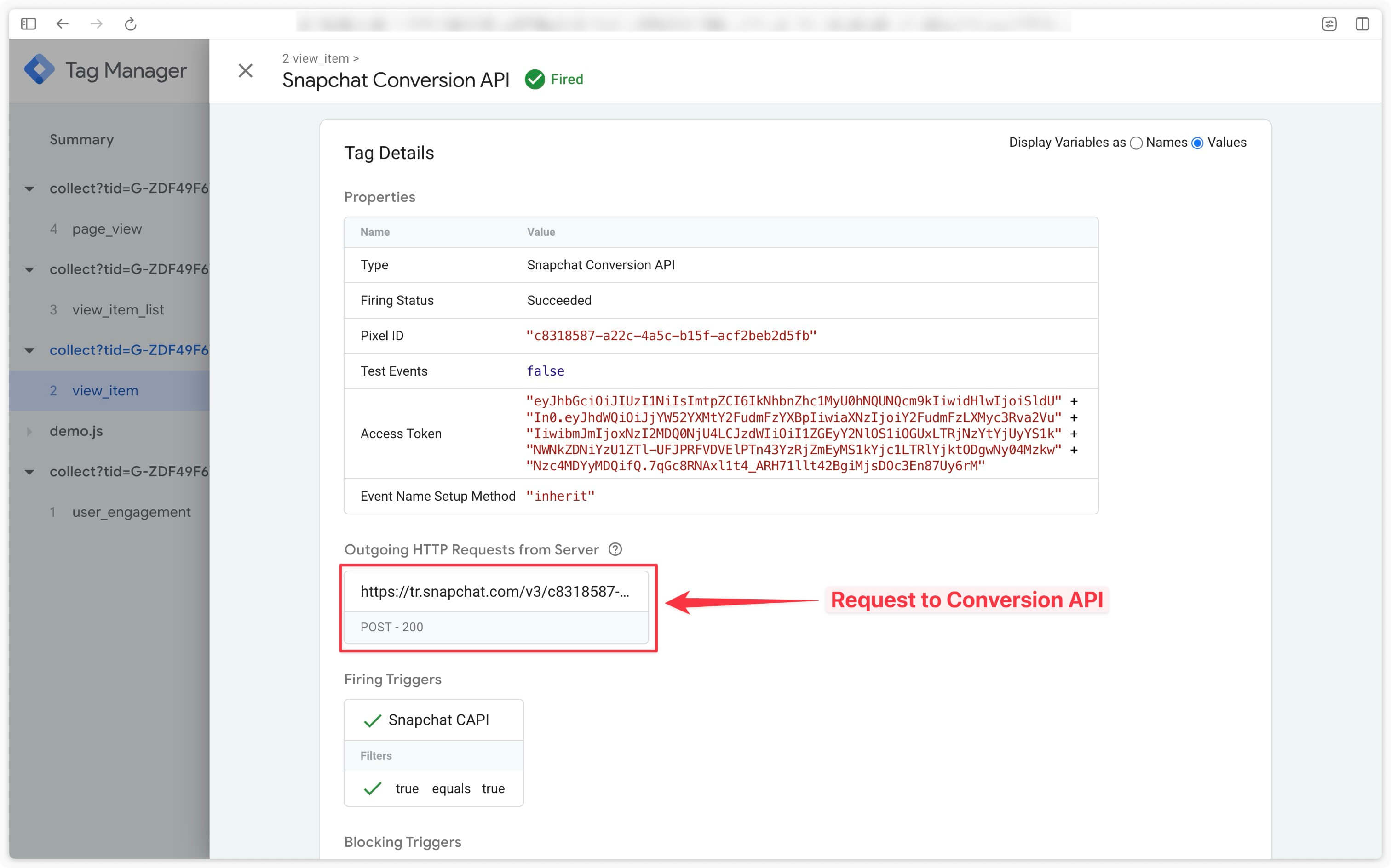Click the split view icon in browser toolbar
Viewport: 1391px width, 868px height.
coord(1362,23)
